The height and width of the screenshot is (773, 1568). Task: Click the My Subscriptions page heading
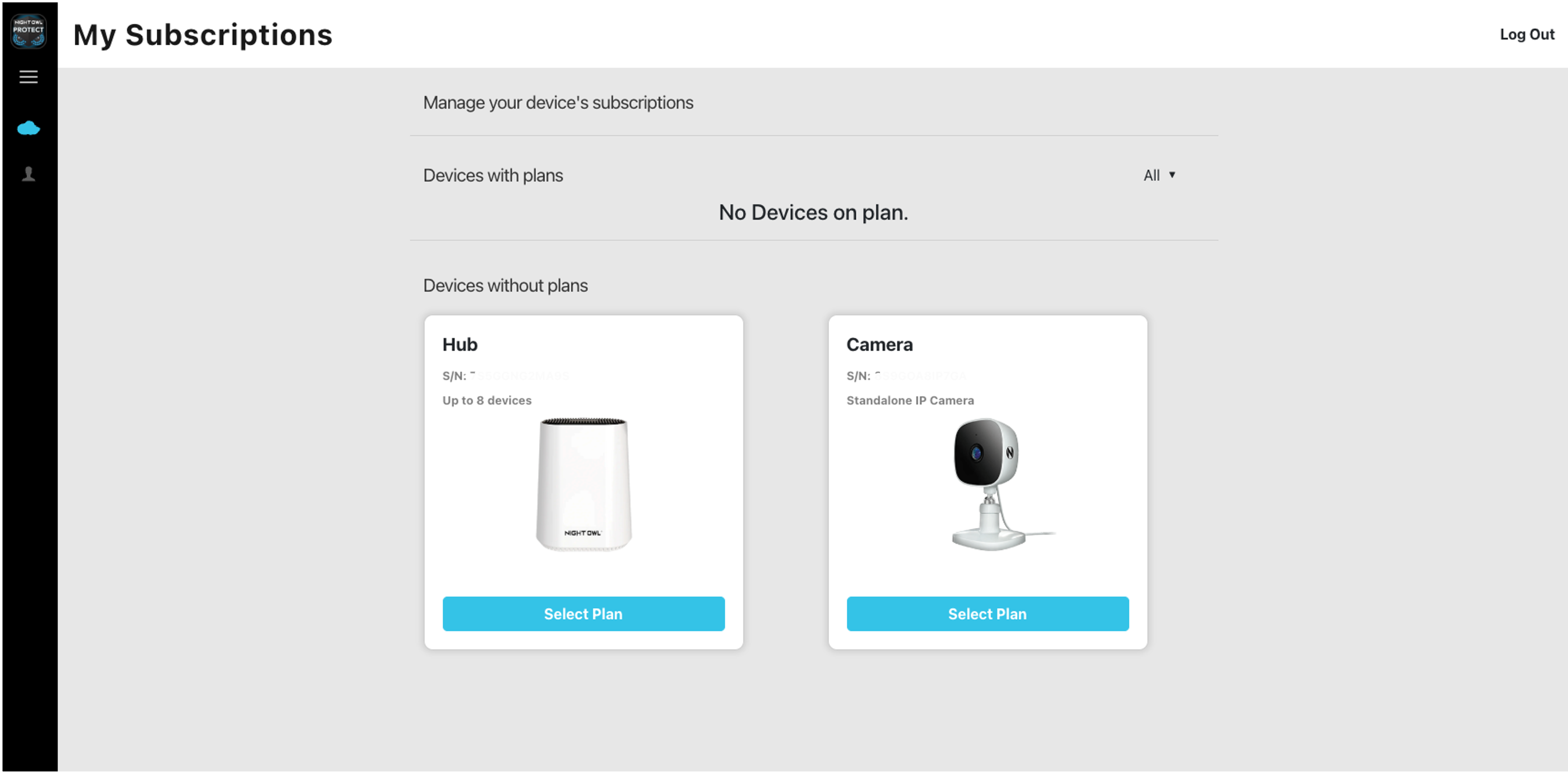click(203, 35)
